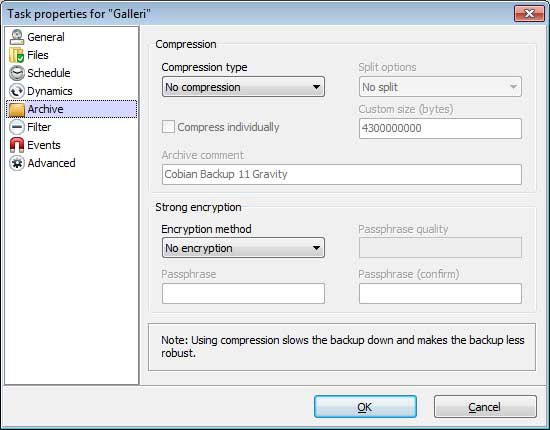Image resolution: width=550 pixels, height=430 pixels.
Task: Select the Events magnet icon
Action: click(17, 145)
